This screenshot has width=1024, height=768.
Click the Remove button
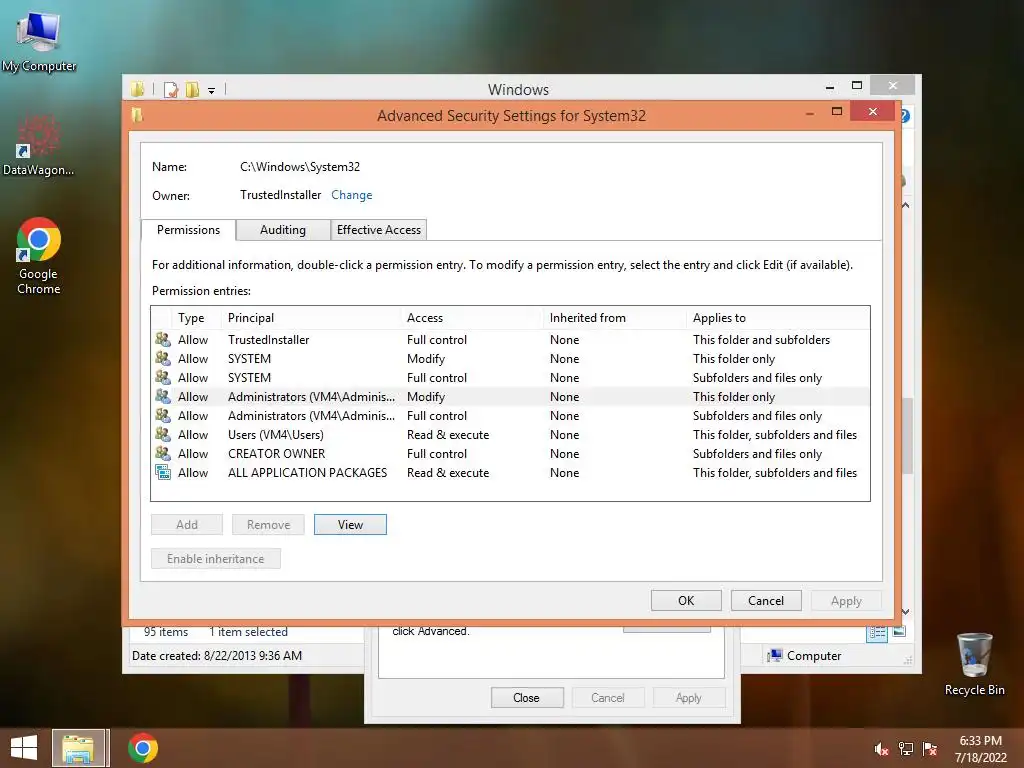268,524
